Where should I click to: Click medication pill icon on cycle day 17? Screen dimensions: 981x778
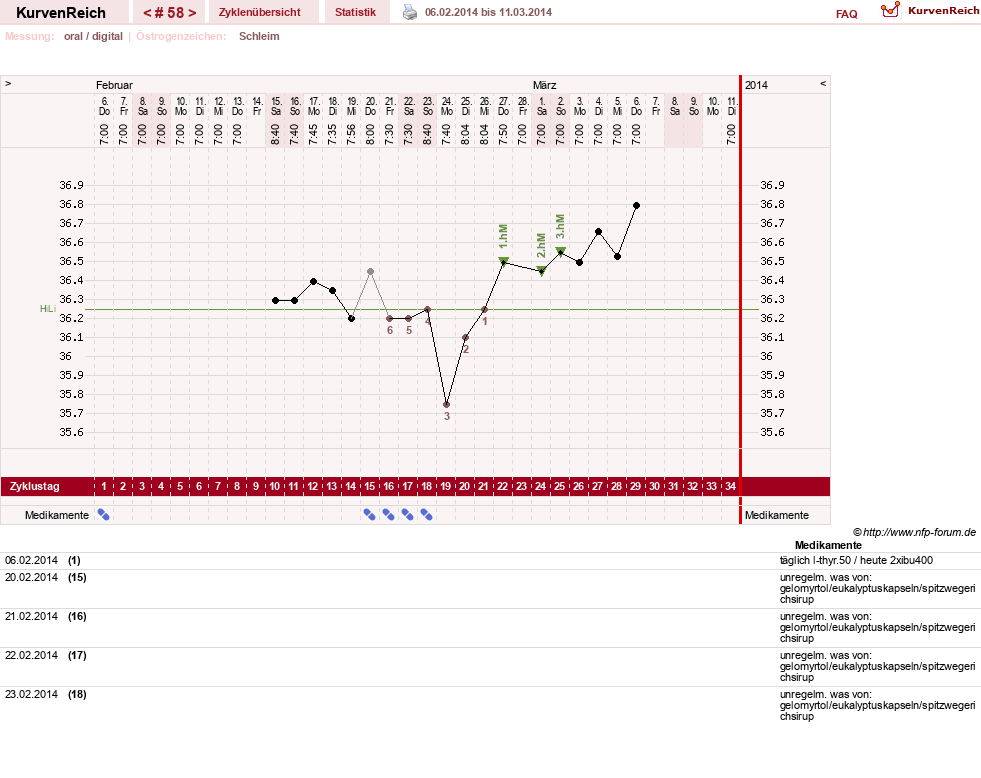tap(407, 515)
